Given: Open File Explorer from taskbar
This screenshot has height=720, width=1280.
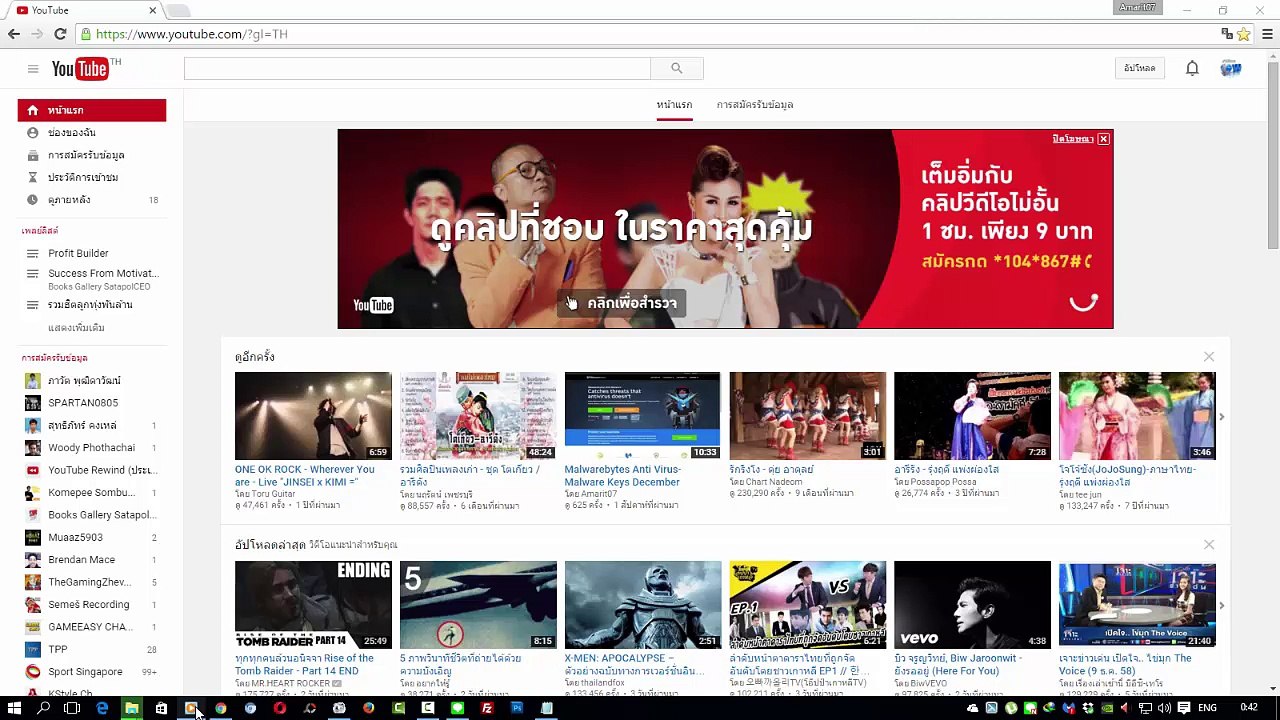Looking at the screenshot, I should coord(131,708).
